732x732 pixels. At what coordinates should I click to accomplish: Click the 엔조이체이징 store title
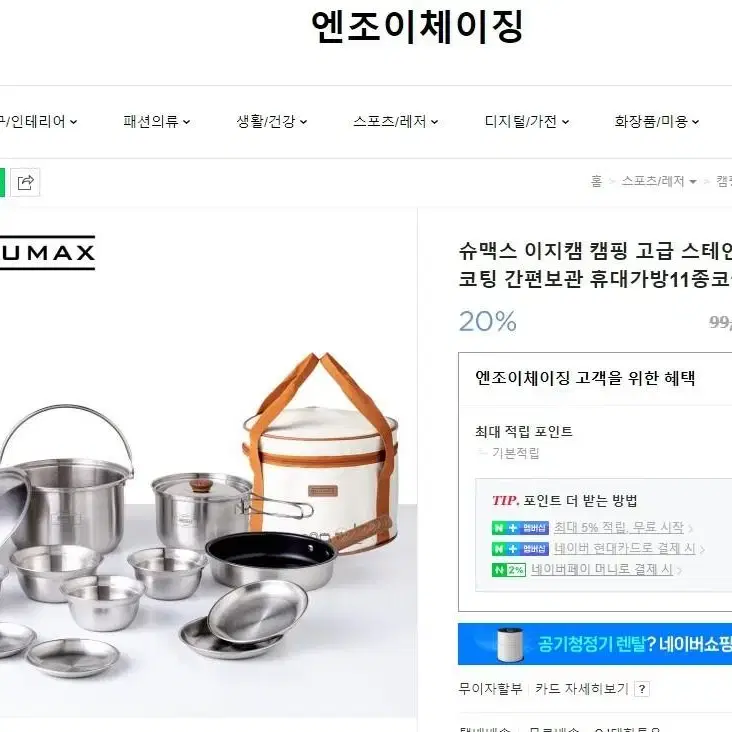(417, 27)
